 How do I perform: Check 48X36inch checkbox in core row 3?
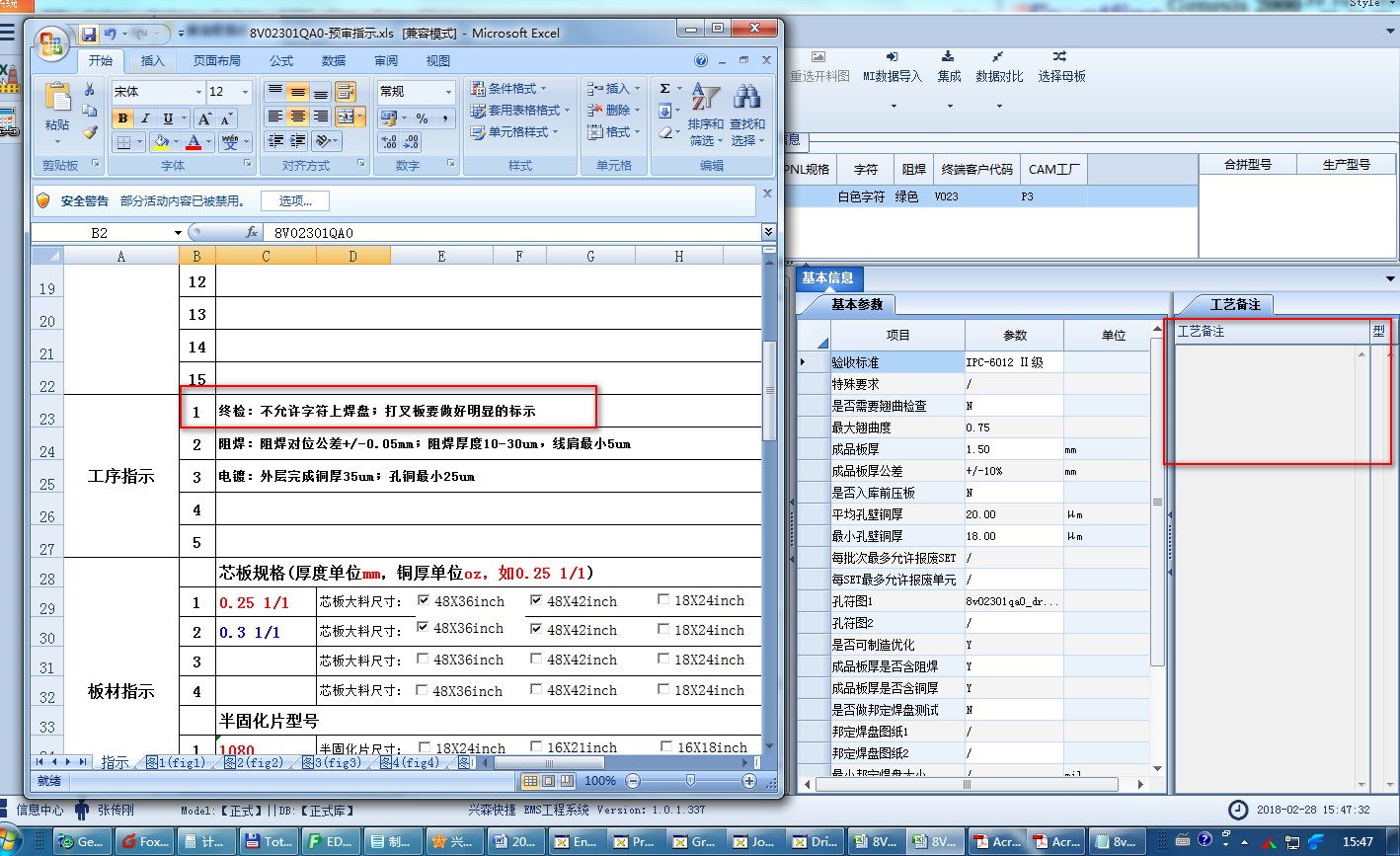(x=424, y=659)
